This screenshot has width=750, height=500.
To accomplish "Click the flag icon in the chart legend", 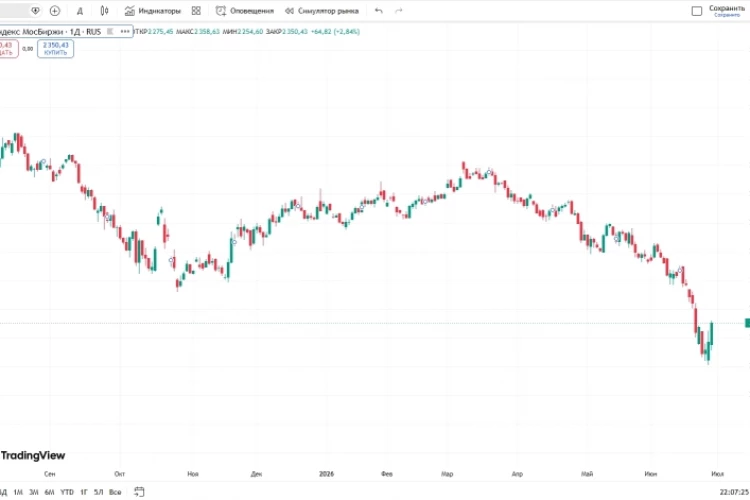I will [110, 32].
